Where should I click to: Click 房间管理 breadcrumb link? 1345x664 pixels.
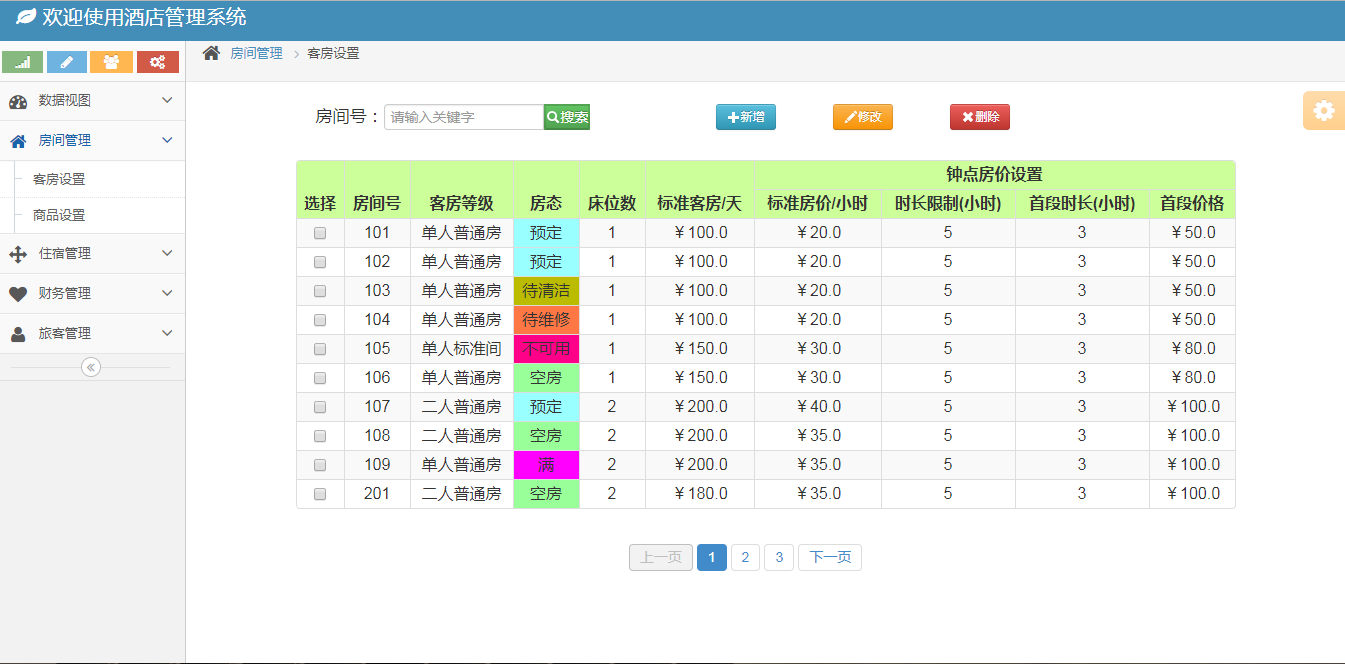tap(256, 53)
